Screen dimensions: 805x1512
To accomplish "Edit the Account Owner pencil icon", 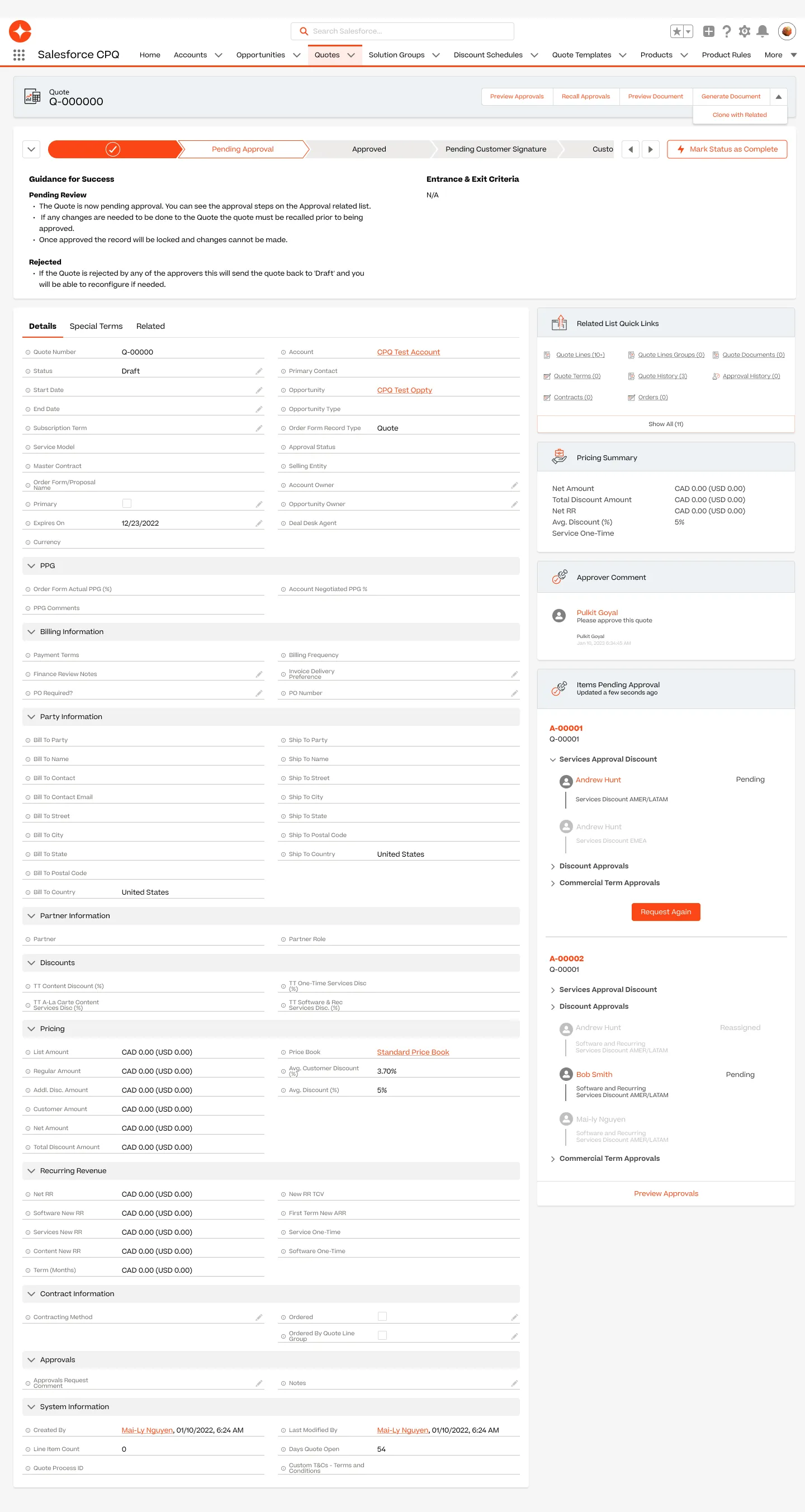I will (514, 485).
